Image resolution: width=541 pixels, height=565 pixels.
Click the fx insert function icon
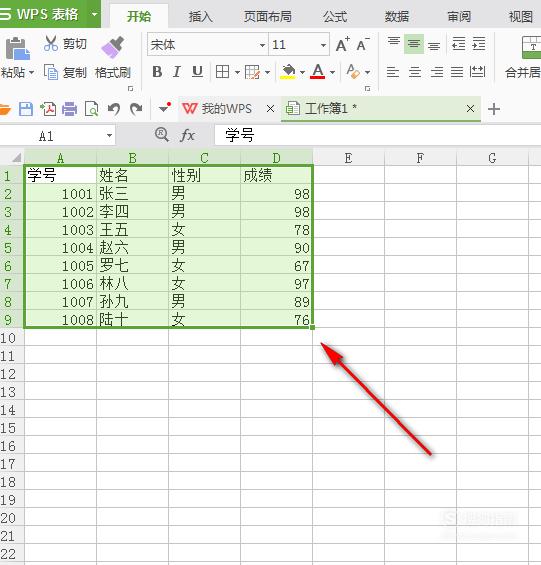tap(187, 135)
